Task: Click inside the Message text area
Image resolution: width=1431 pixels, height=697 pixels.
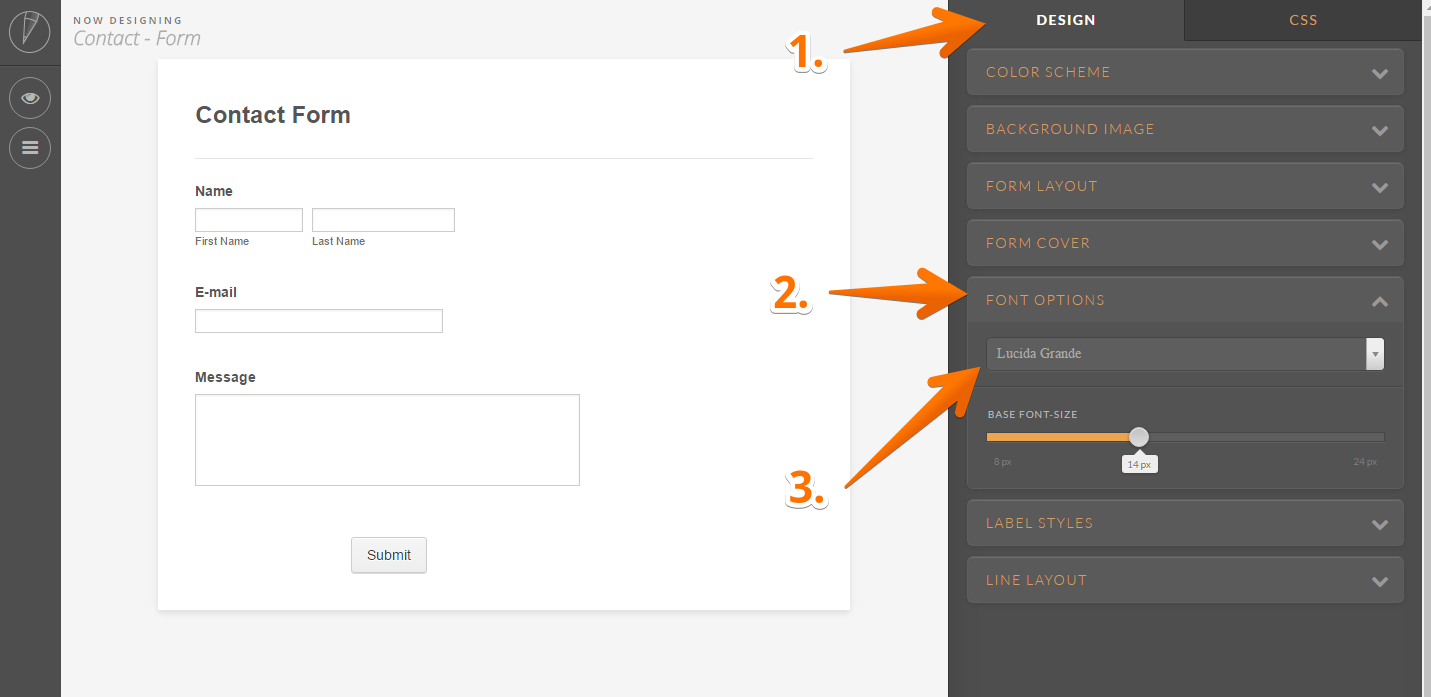Action: pos(387,440)
